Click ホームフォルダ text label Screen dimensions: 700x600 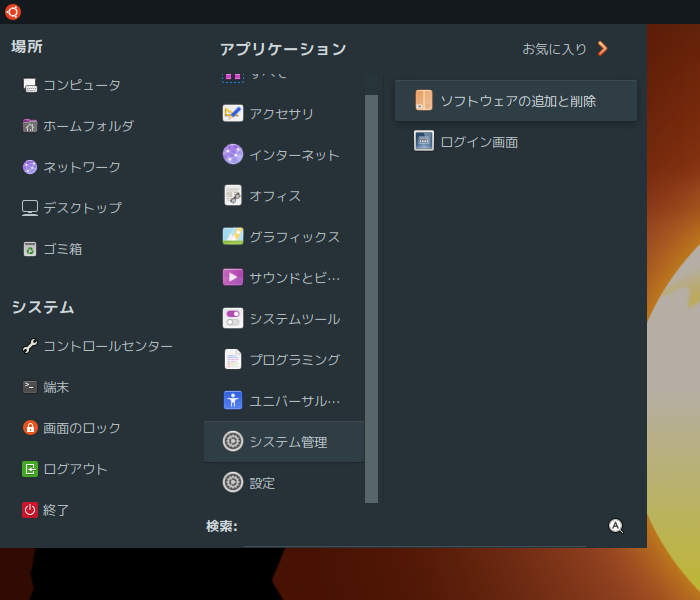coord(88,126)
